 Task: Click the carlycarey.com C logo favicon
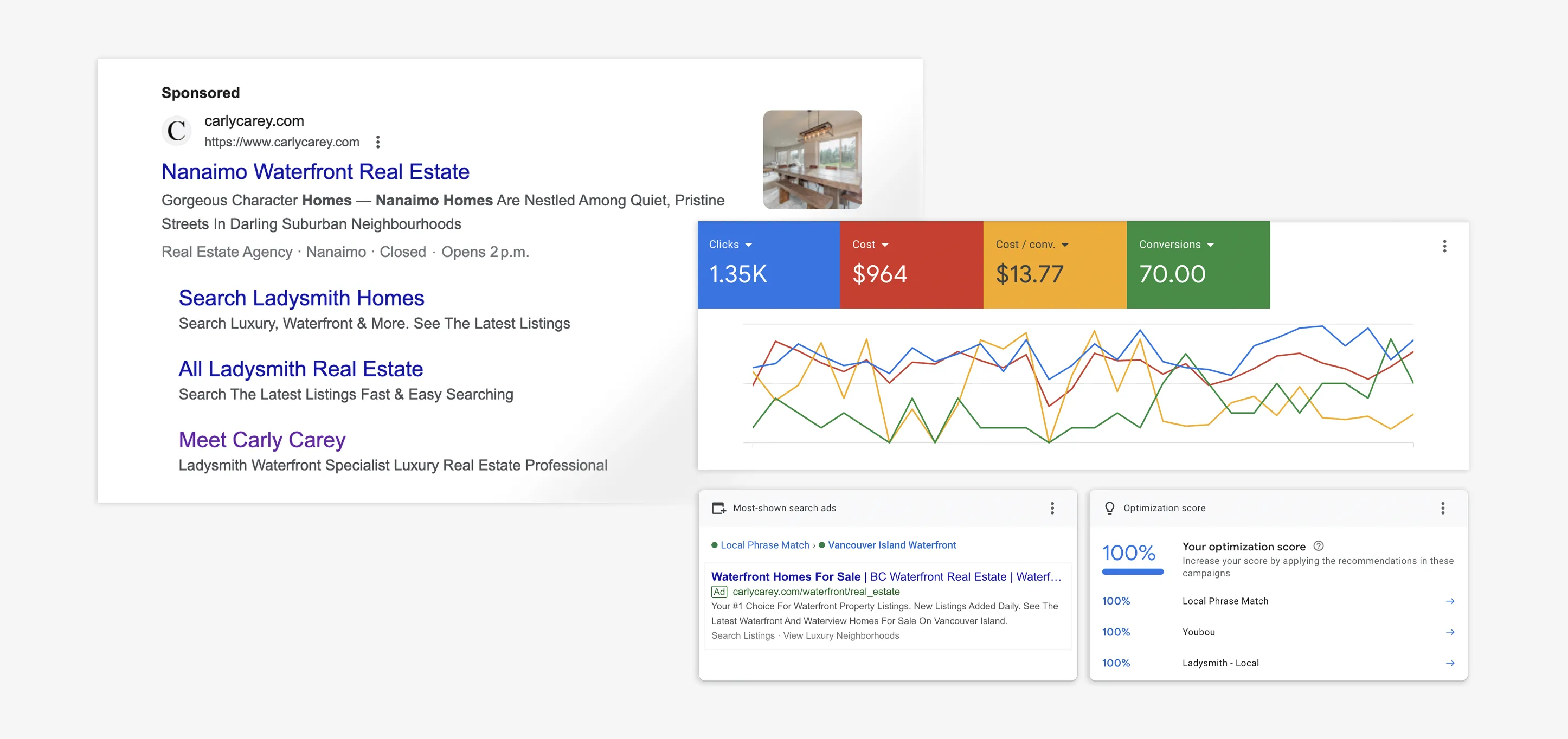(x=177, y=130)
